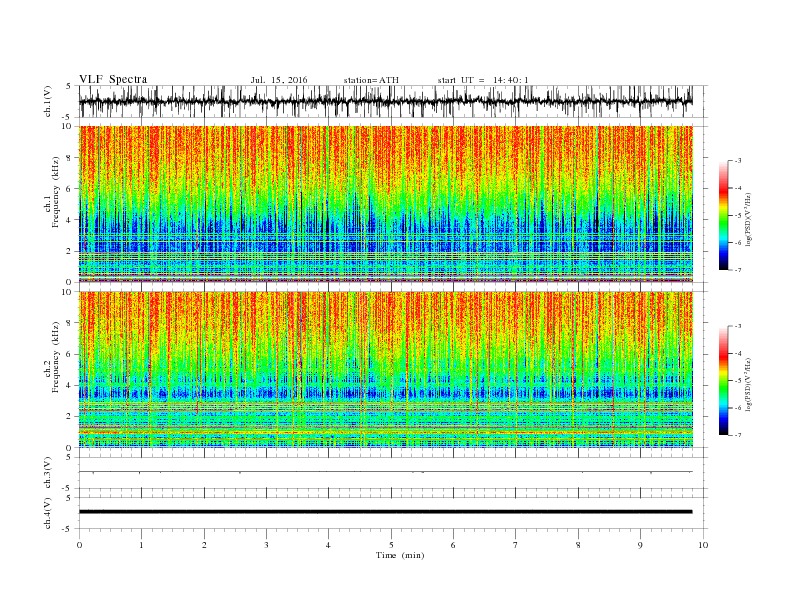Click the time axis tick label "2"

point(204,545)
